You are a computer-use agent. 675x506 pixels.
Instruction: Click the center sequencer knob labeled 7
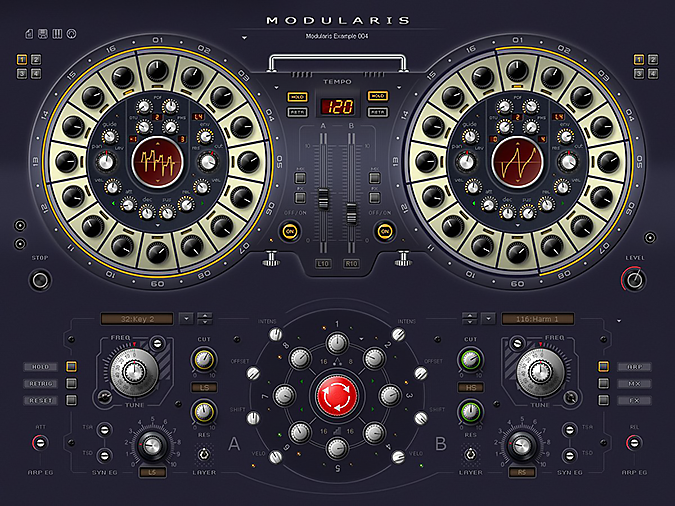(284, 396)
